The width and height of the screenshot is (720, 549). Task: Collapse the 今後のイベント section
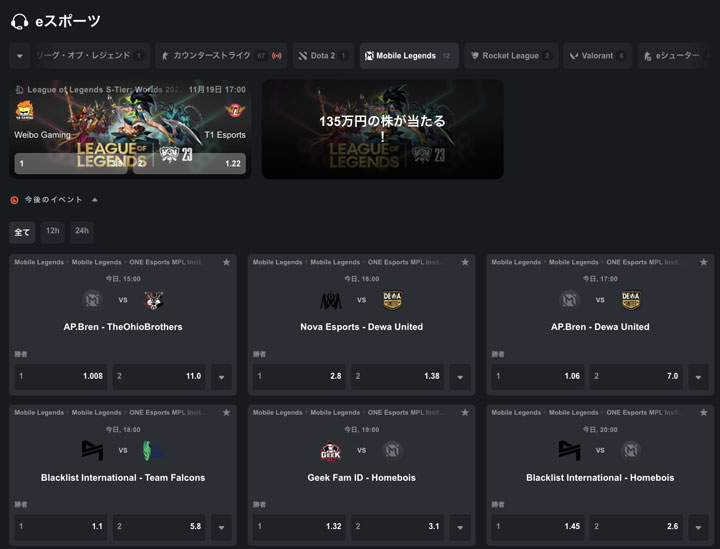(x=95, y=200)
